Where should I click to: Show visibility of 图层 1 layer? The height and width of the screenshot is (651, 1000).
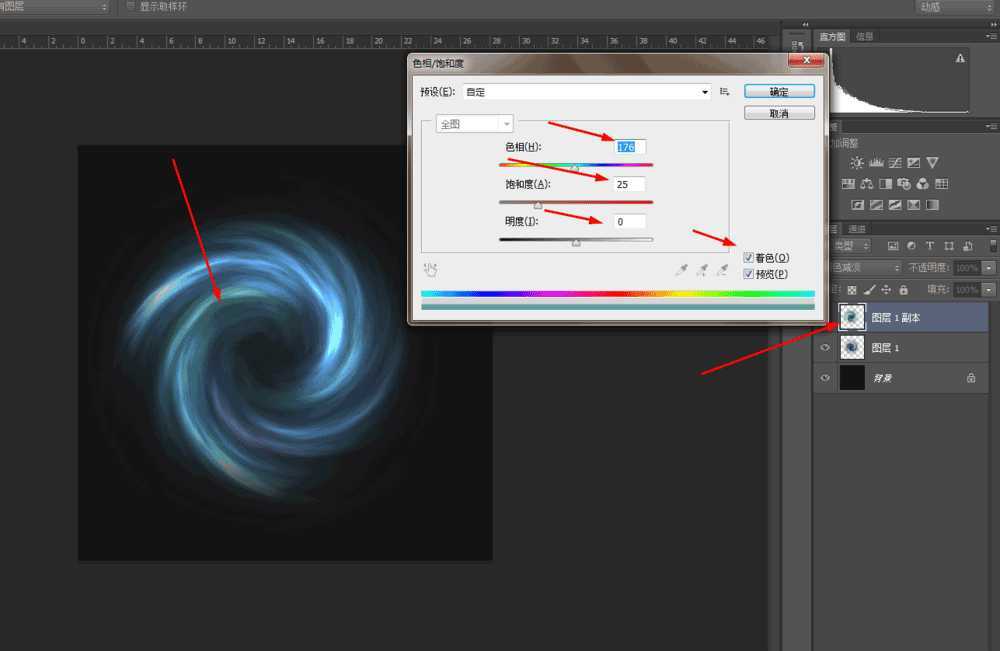825,347
